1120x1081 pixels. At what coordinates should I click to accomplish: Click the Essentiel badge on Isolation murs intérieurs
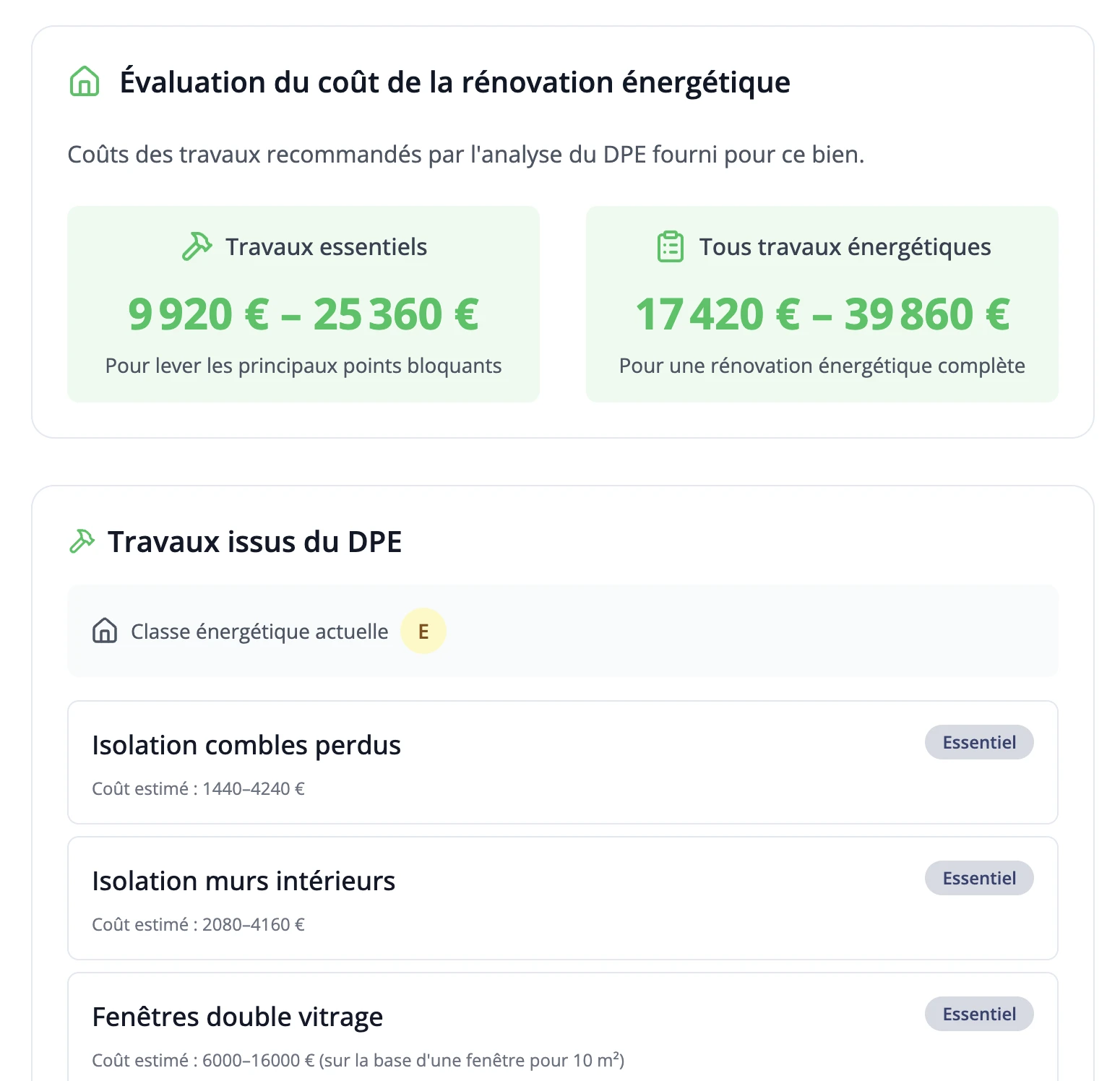click(978, 878)
